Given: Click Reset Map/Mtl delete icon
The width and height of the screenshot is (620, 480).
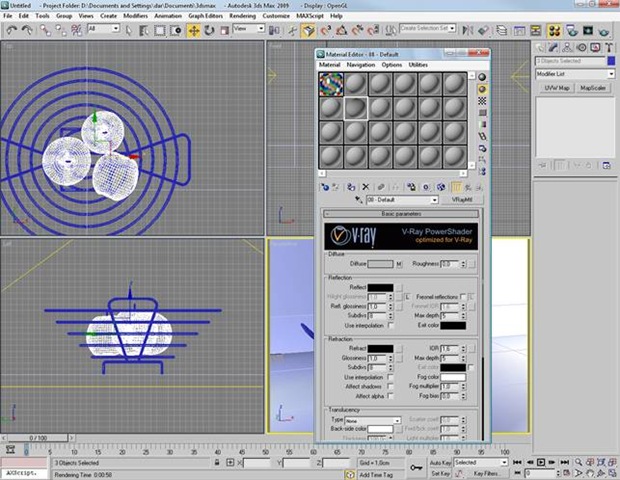Looking at the screenshot, I should point(365,186).
